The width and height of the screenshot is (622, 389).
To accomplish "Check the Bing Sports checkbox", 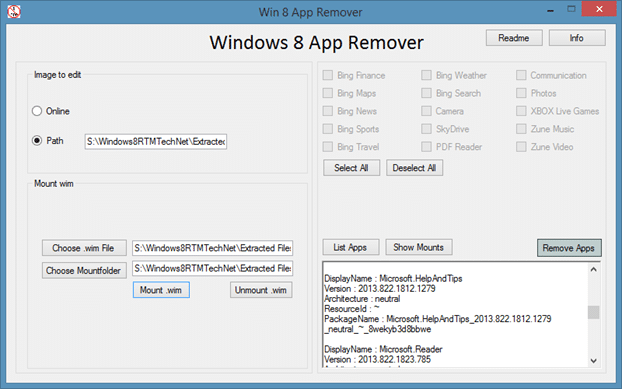I will (x=328, y=129).
